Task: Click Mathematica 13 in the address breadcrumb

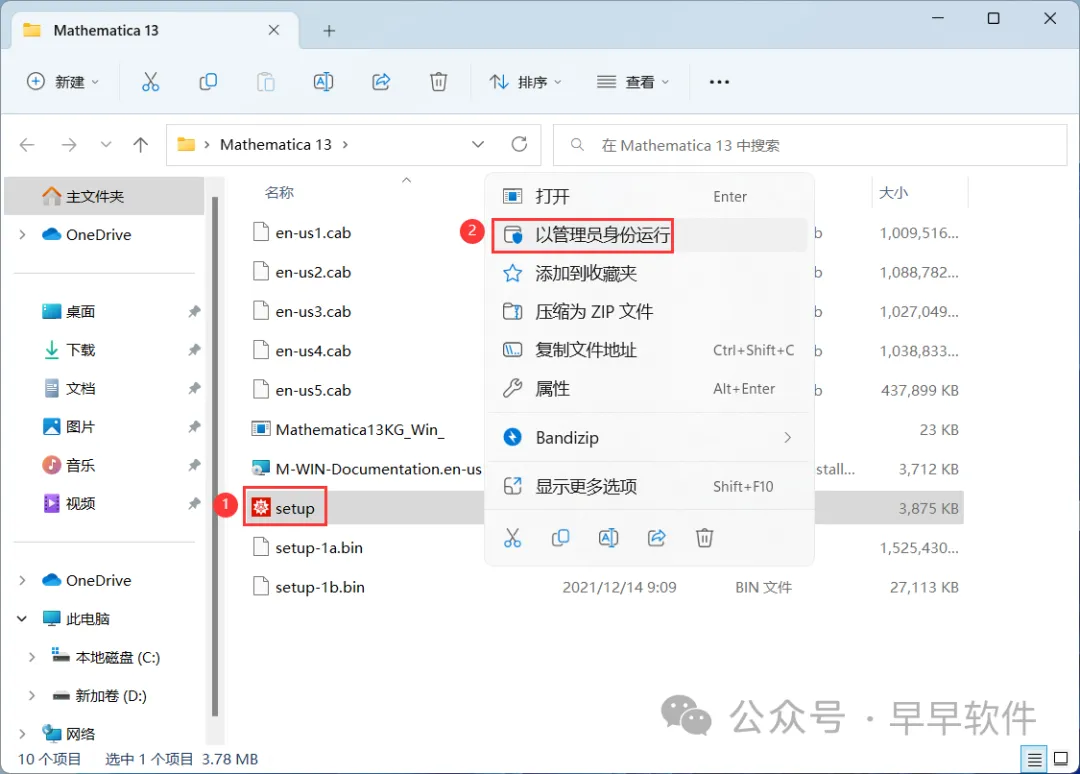Action: (x=276, y=145)
